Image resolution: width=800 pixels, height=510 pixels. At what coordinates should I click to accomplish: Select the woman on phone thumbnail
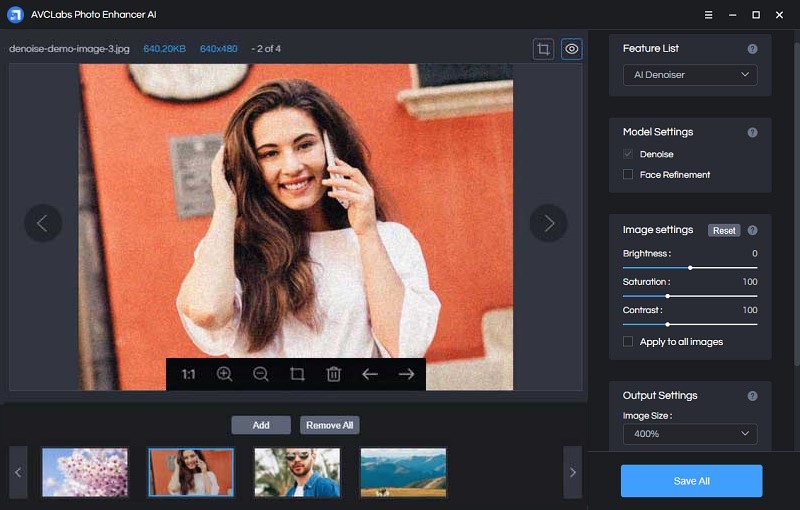191,472
